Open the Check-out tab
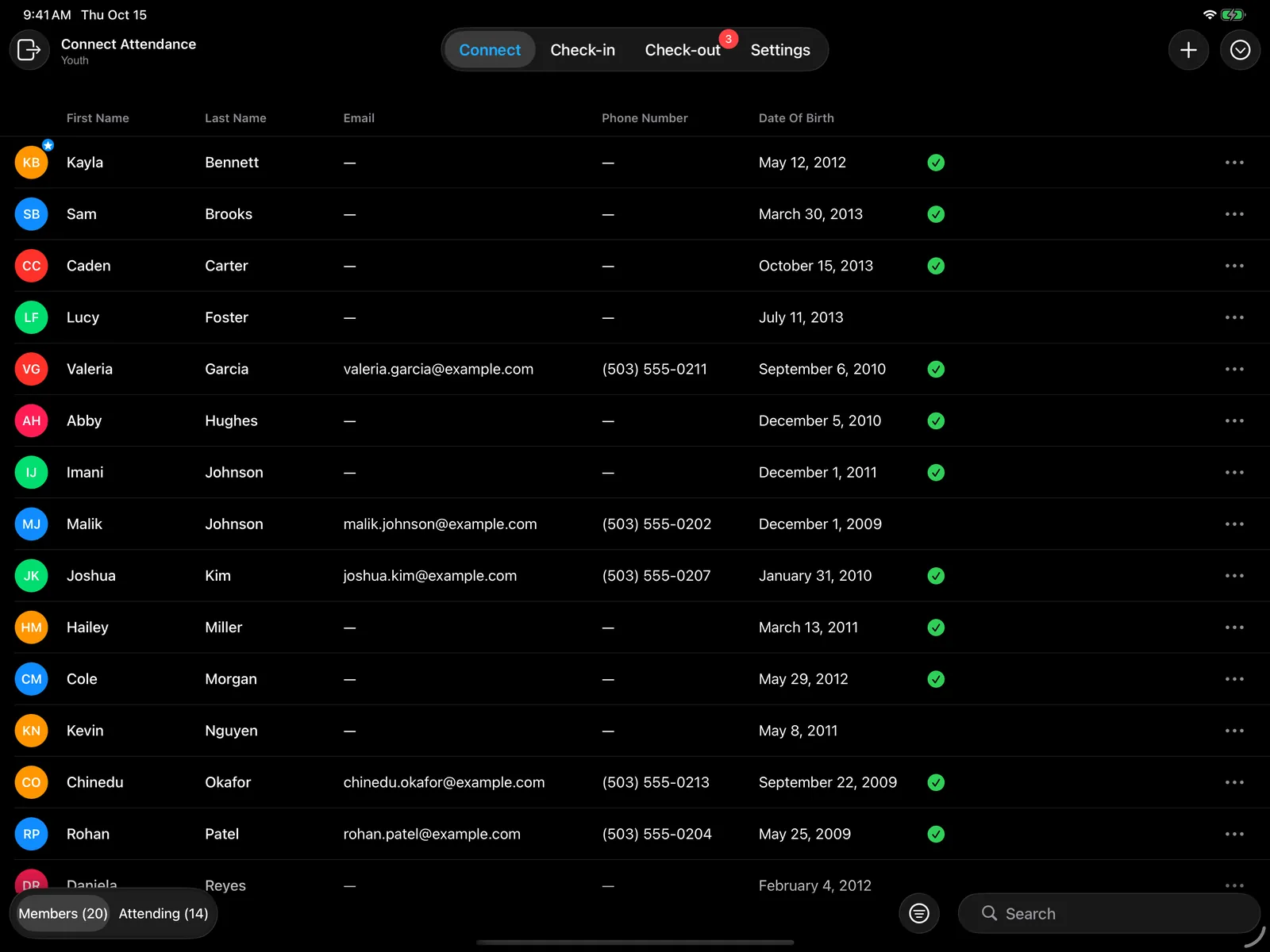 (683, 50)
